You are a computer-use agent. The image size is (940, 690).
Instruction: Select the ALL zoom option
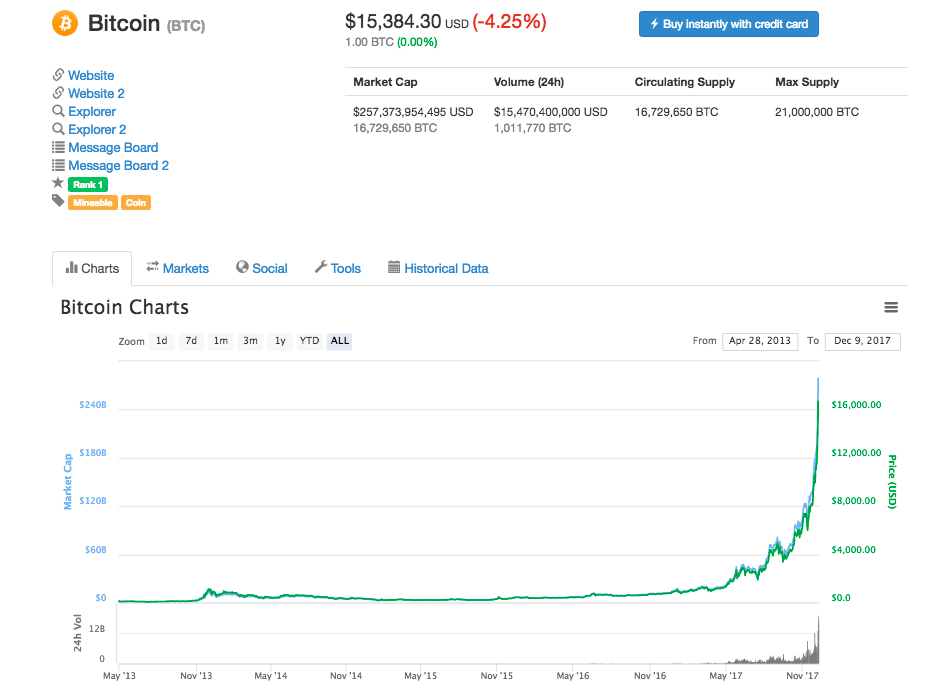point(339,341)
